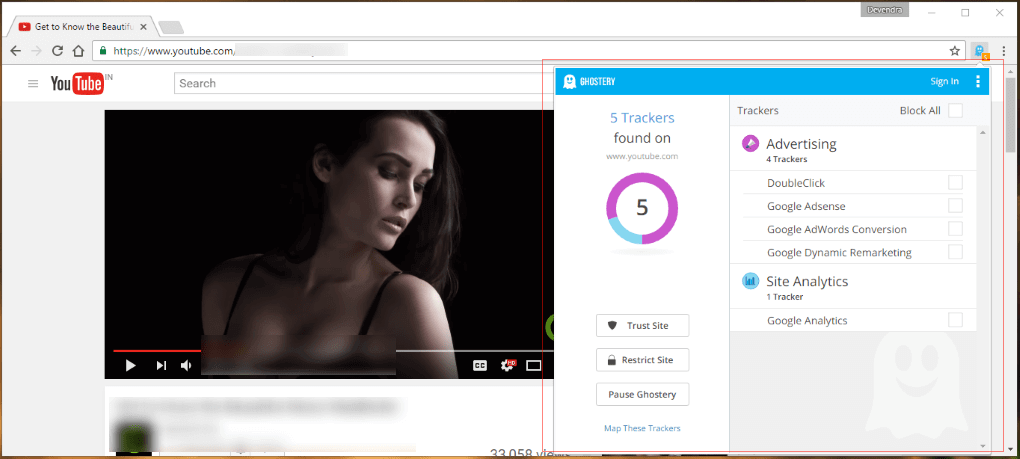Click the Restrict Site button
The width and height of the screenshot is (1020, 459).
coord(642,360)
